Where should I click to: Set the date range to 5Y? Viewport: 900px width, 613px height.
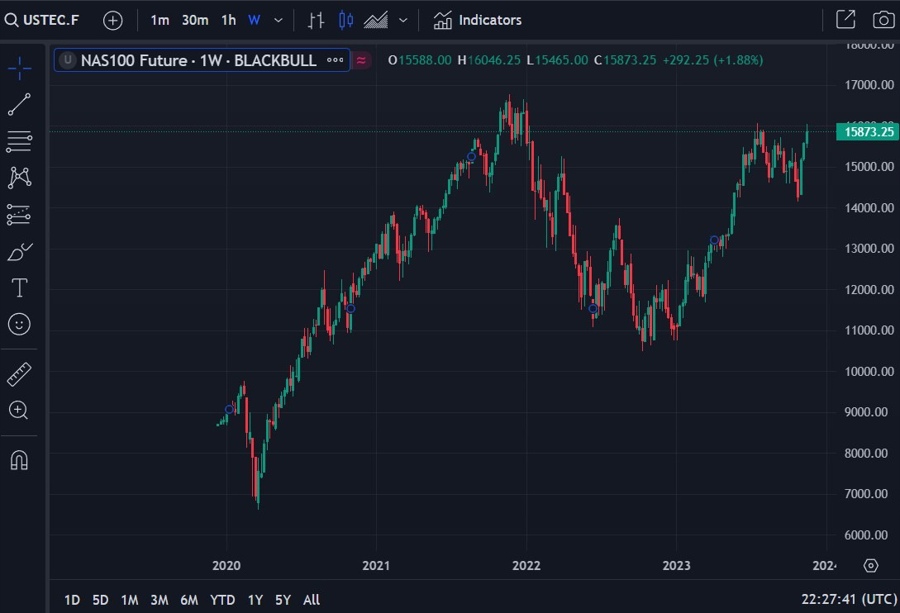pyautogui.click(x=283, y=600)
